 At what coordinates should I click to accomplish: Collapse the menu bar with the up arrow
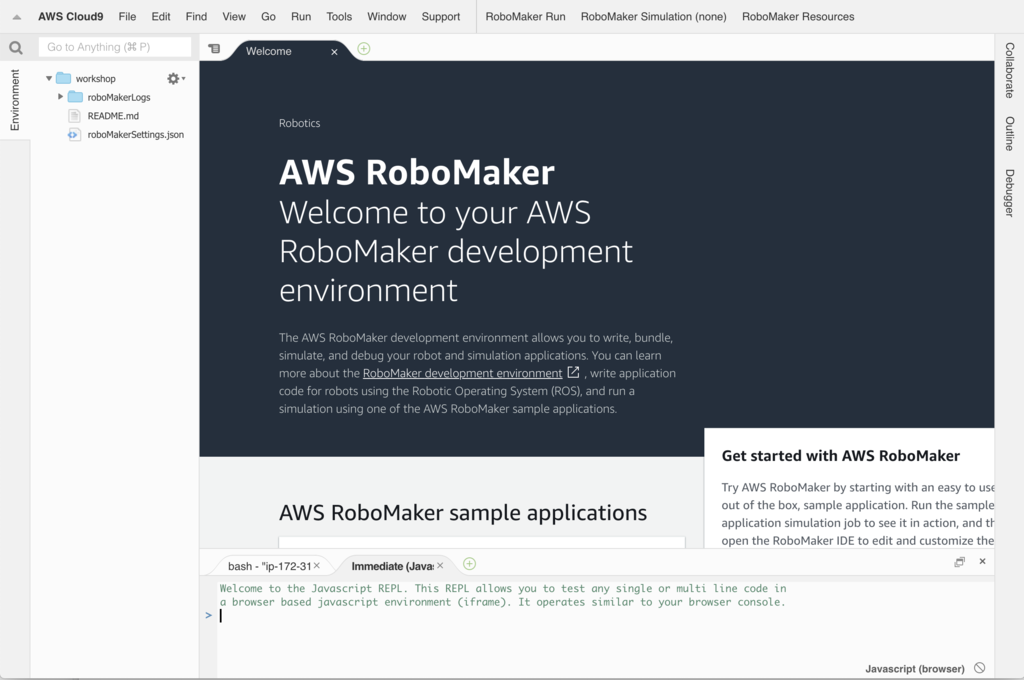point(17,17)
